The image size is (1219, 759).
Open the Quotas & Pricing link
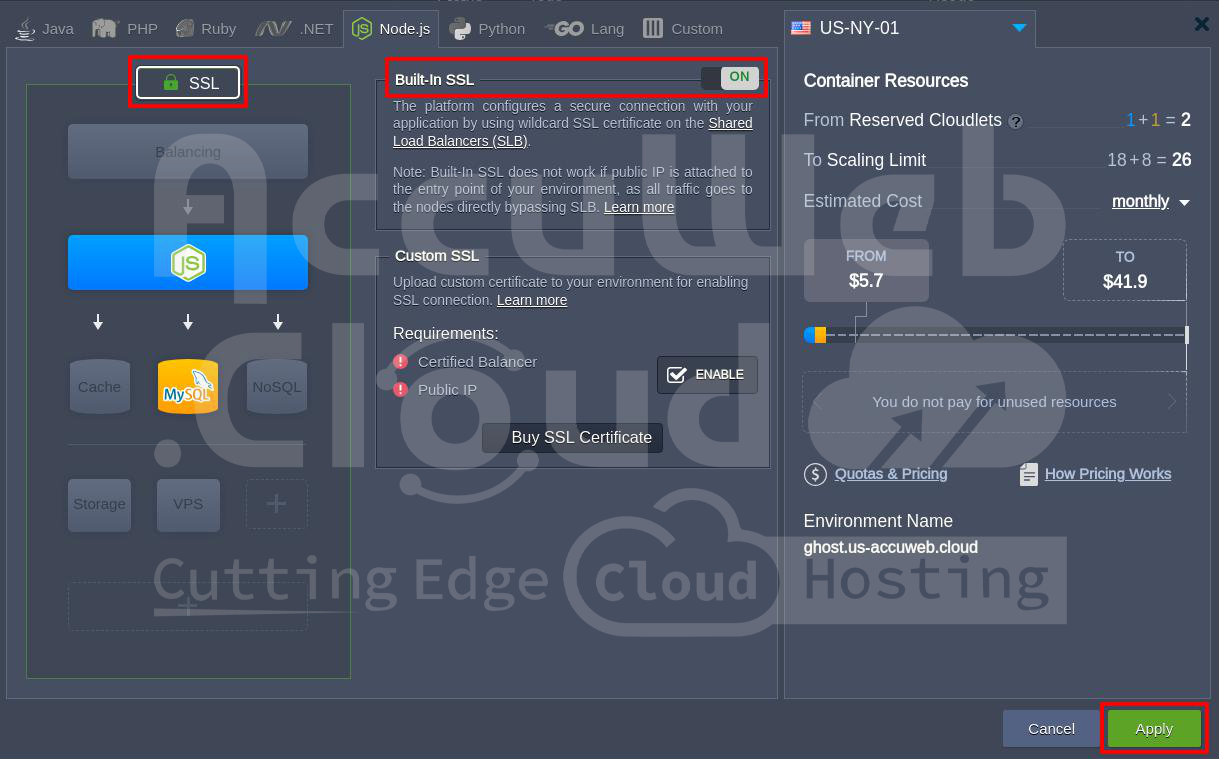(x=890, y=474)
